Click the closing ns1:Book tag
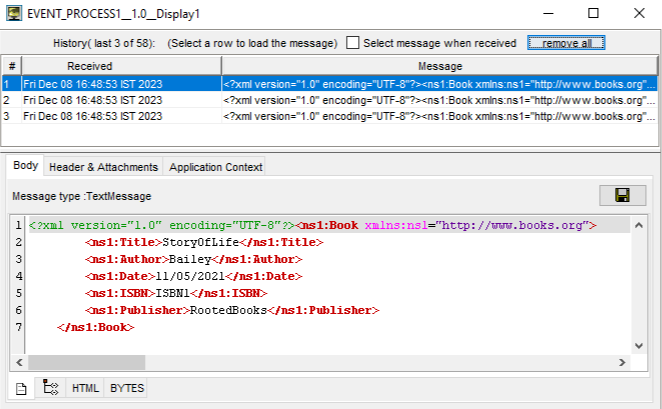662x409 pixels. pyautogui.click(x=96, y=327)
